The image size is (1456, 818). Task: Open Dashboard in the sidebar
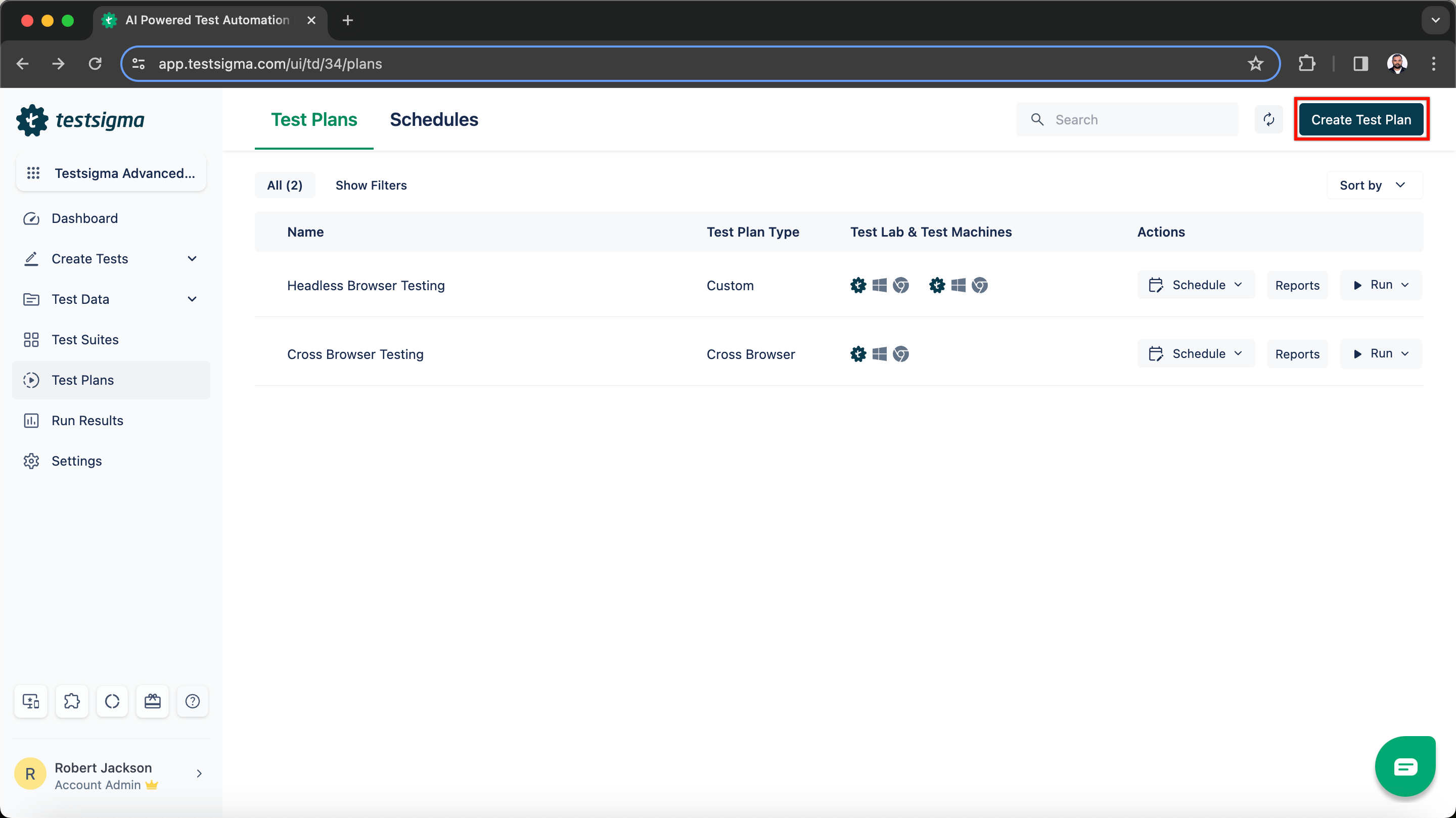click(111, 218)
